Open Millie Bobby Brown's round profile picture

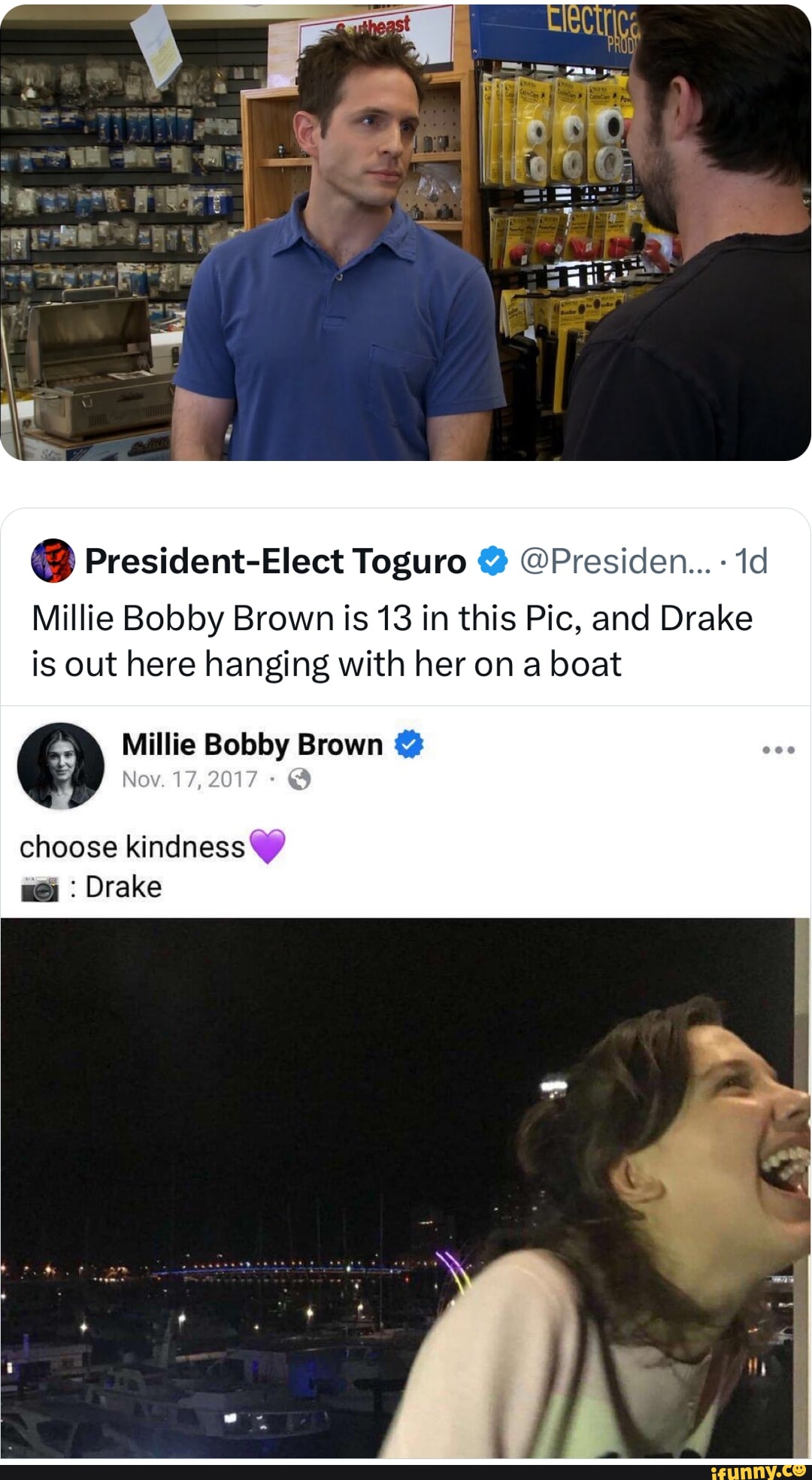tap(61, 766)
